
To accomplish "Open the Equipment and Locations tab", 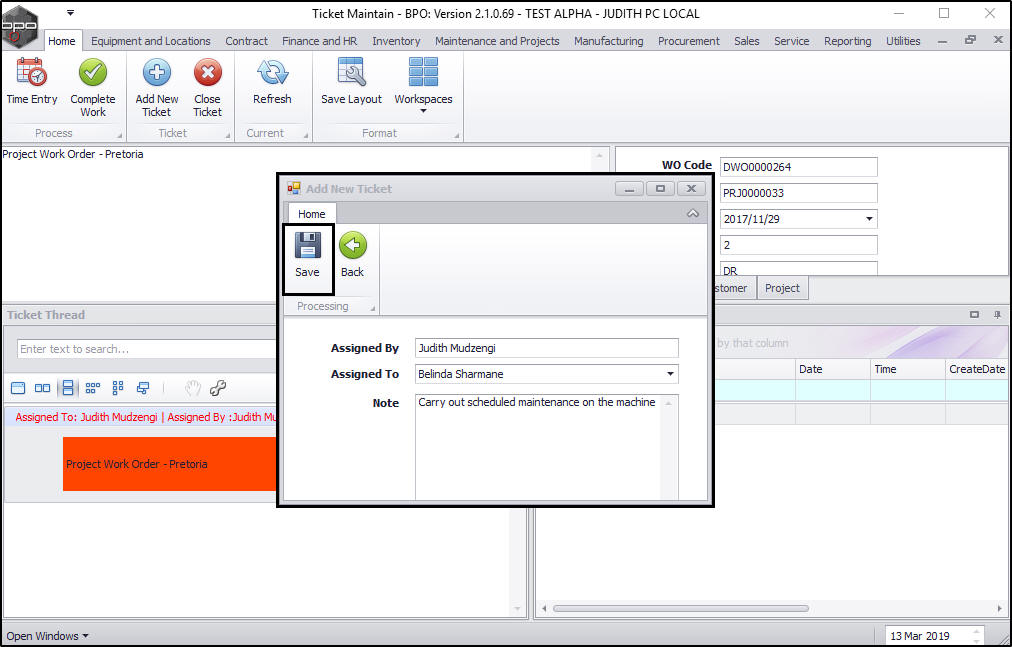I will click(x=150, y=41).
